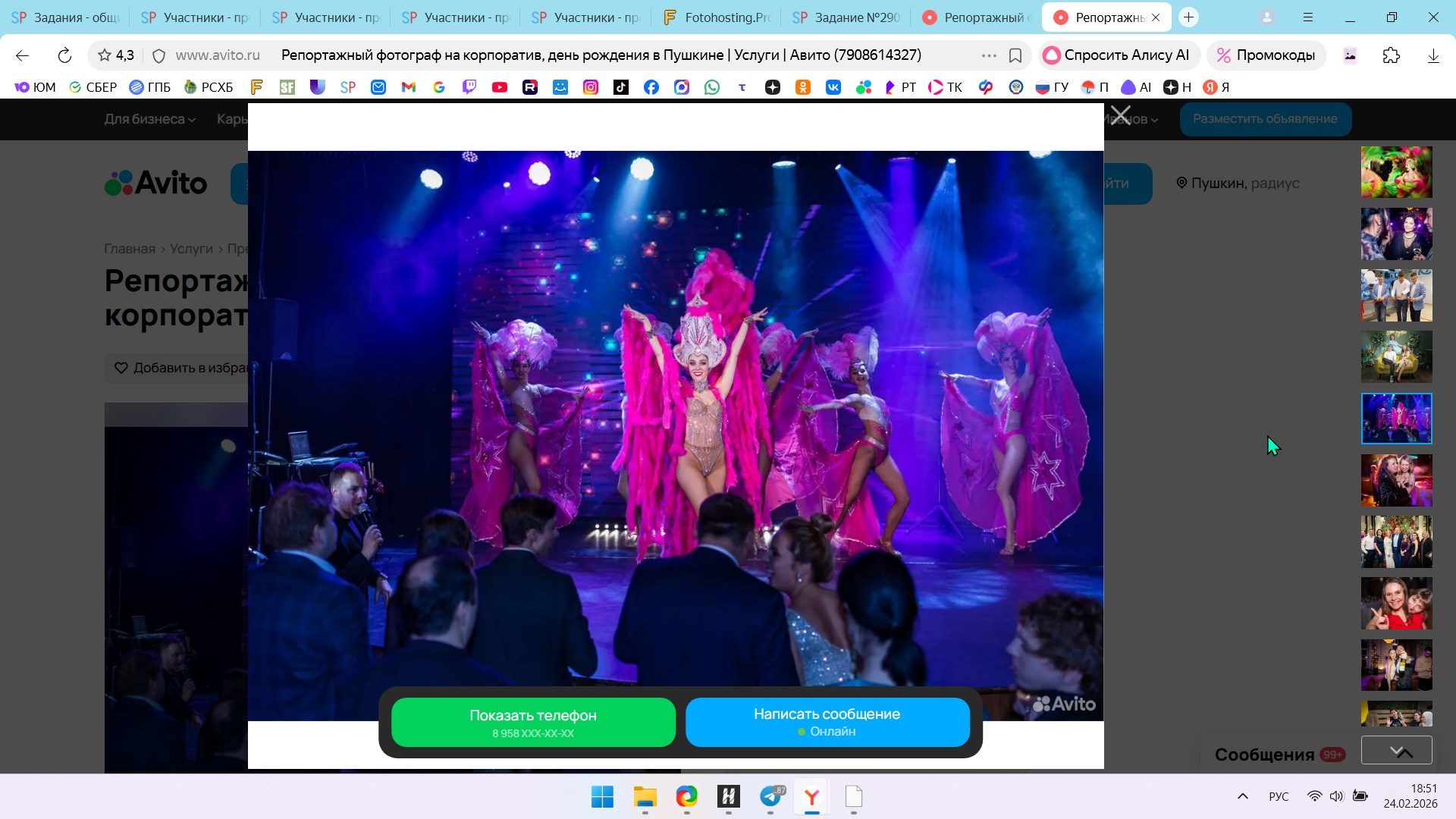Click the "Показать телефон" button
Screen dimensions: 1456x819
(x=533, y=722)
